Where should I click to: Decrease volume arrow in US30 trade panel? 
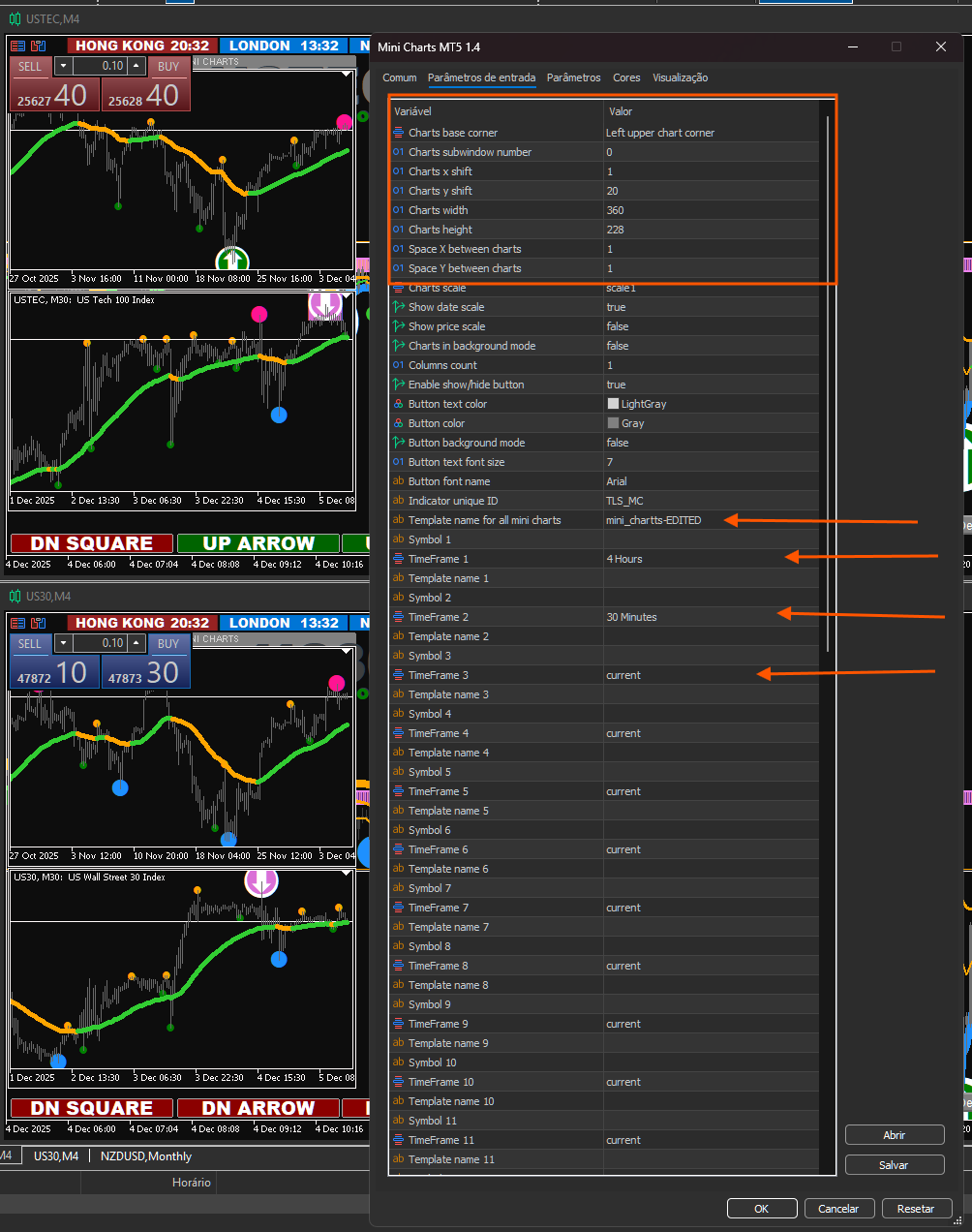(x=63, y=643)
